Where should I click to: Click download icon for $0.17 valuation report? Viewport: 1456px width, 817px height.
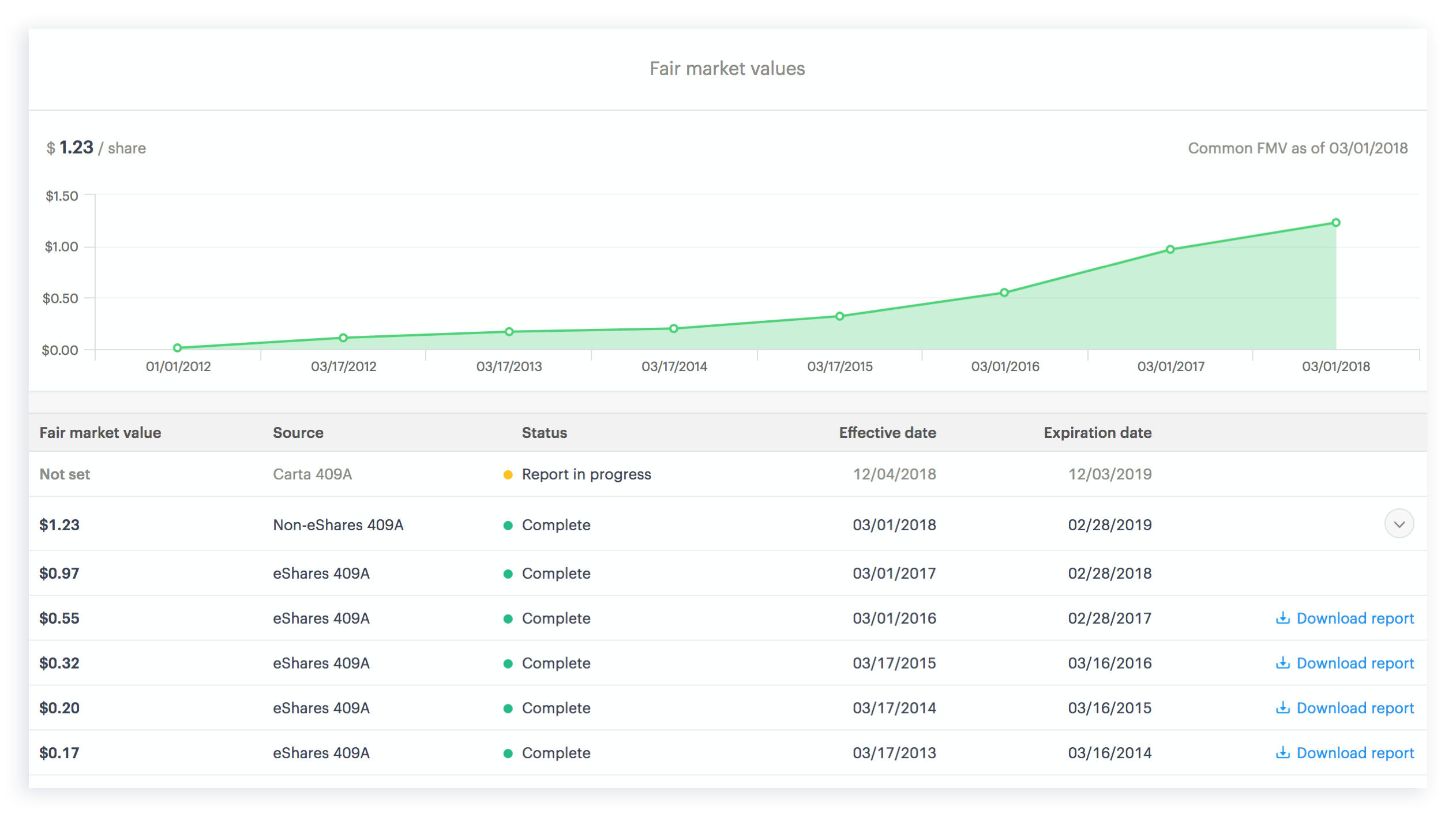pyautogui.click(x=1282, y=753)
